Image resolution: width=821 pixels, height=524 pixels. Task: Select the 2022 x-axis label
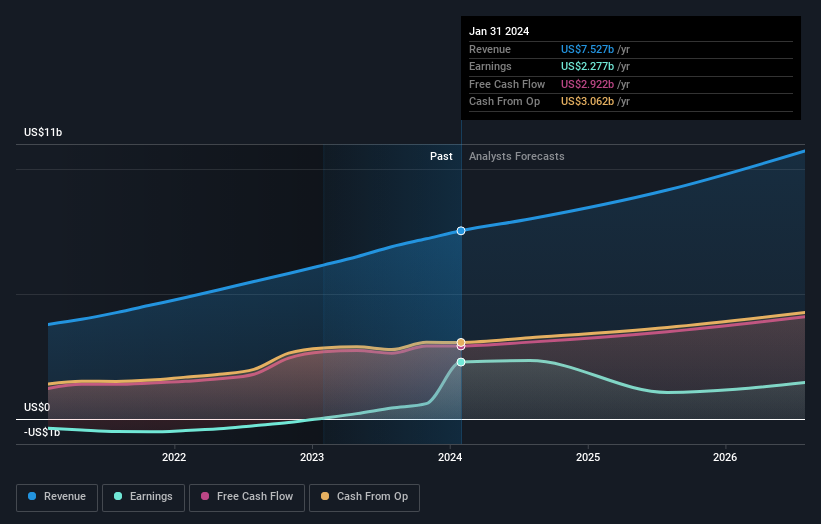(174, 457)
